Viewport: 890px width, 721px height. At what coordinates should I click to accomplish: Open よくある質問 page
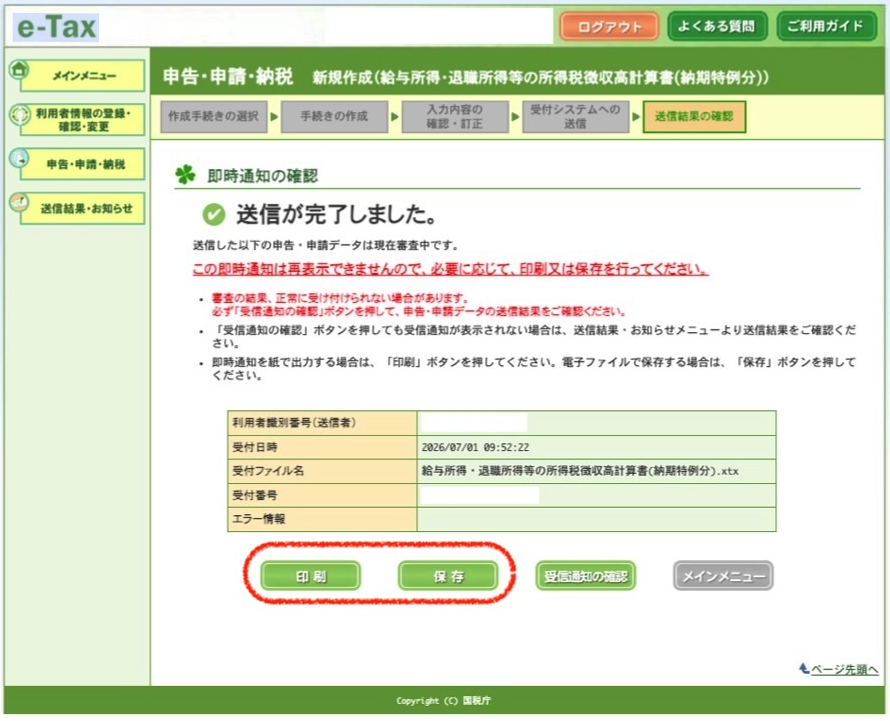[717, 26]
